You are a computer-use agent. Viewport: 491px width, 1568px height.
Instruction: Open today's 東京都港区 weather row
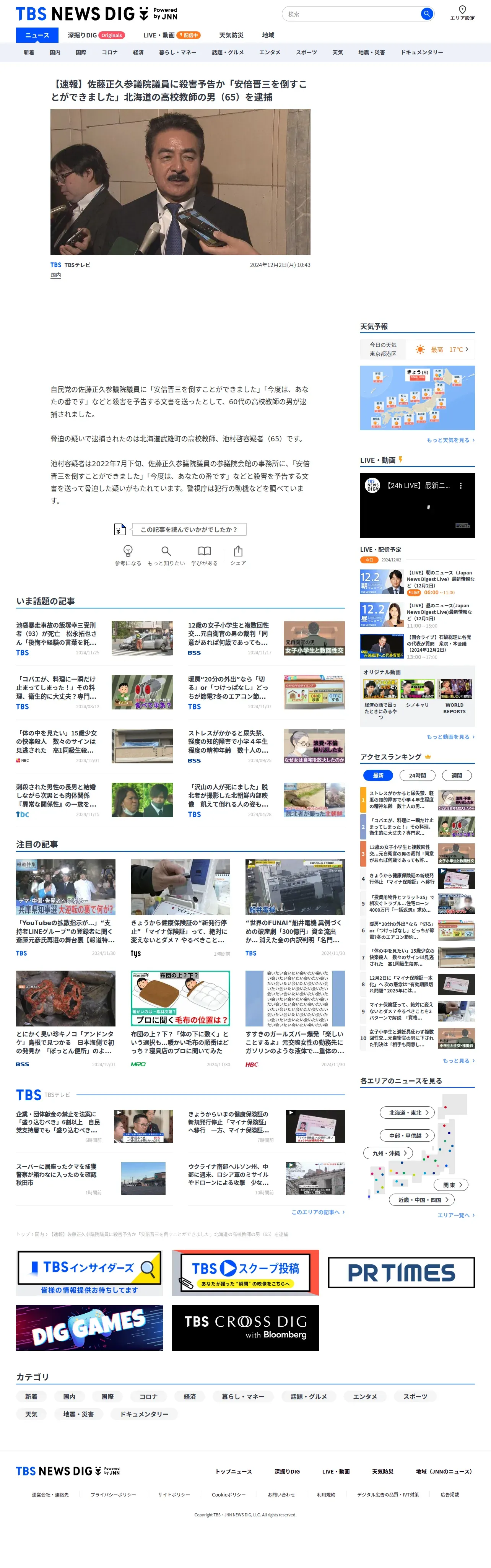(x=417, y=350)
